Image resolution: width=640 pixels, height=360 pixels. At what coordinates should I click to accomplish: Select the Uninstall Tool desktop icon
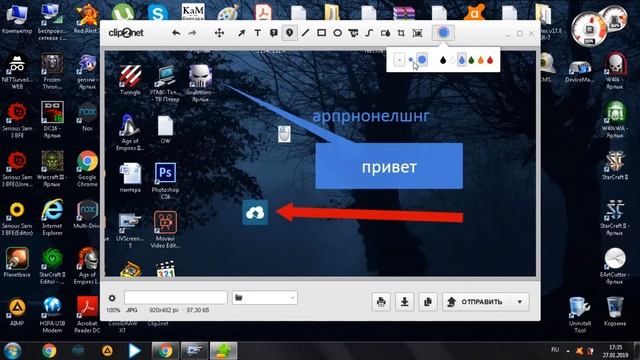coord(580,314)
